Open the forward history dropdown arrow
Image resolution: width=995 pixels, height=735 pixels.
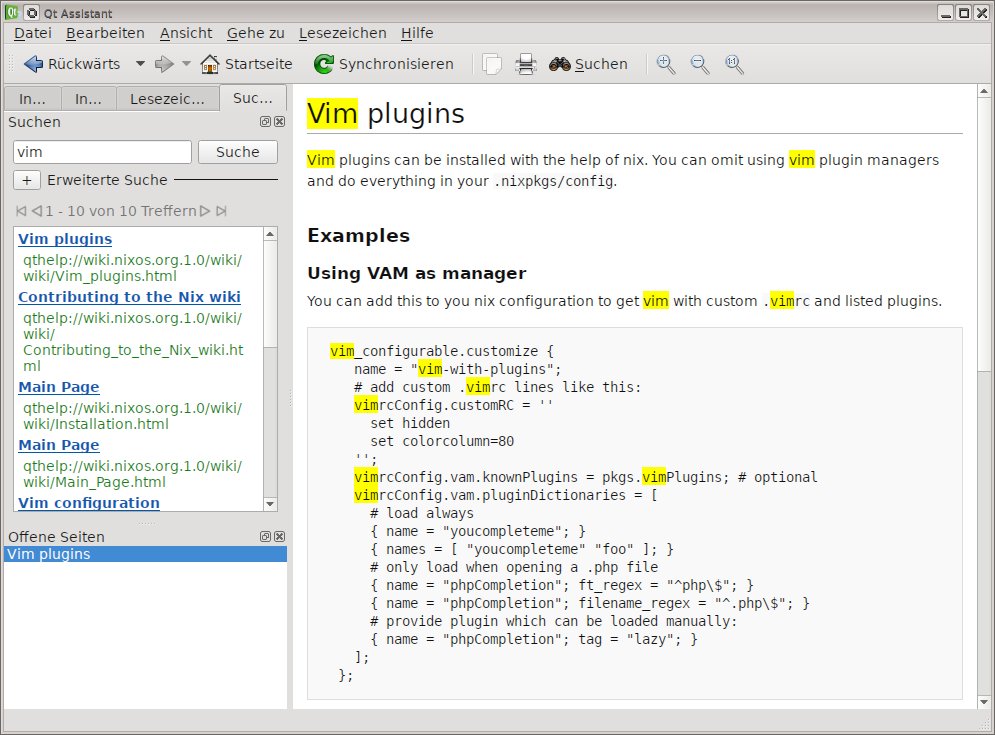coord(186,64)
